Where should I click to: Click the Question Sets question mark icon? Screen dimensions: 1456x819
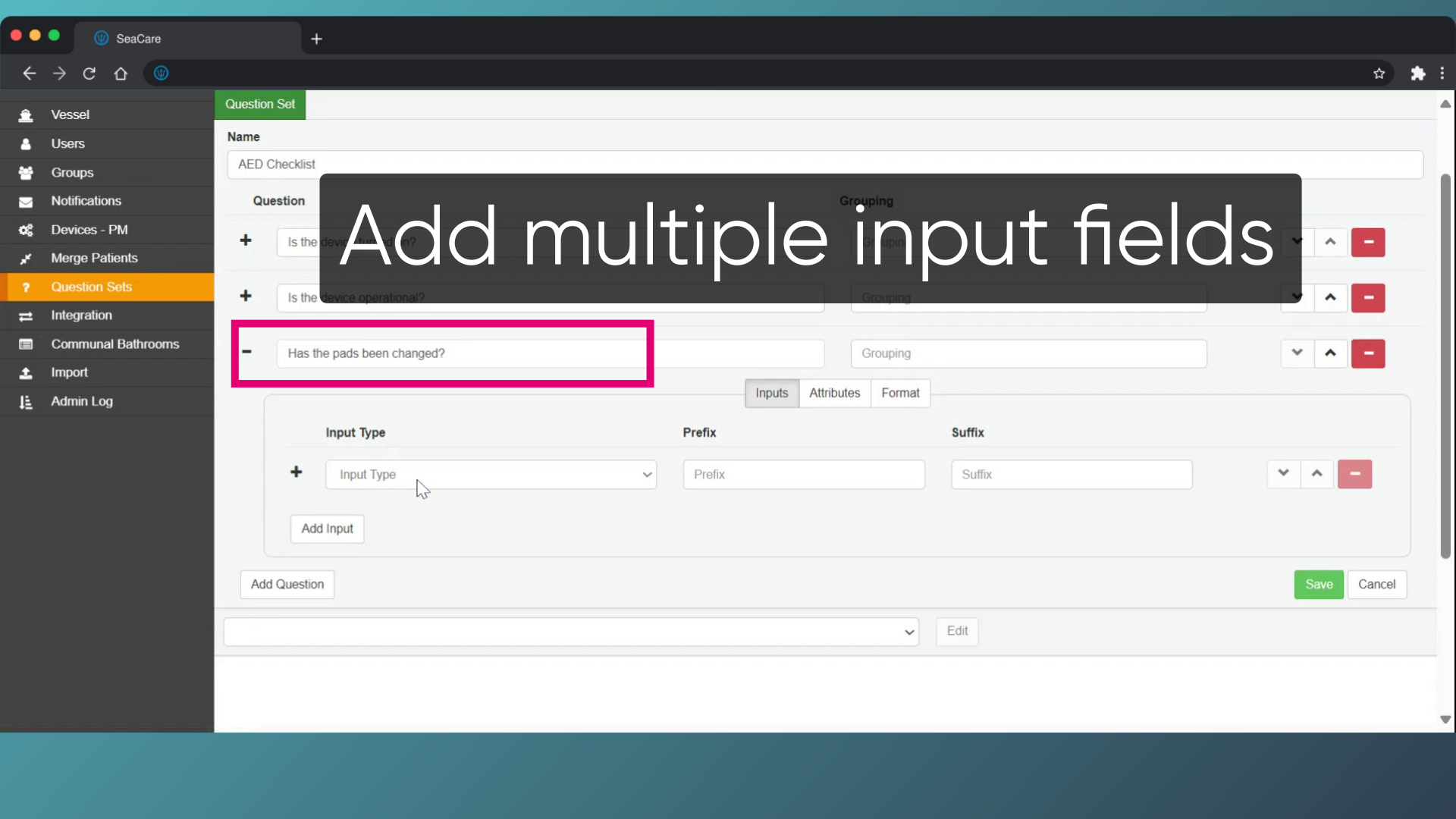tap(26, 287)
